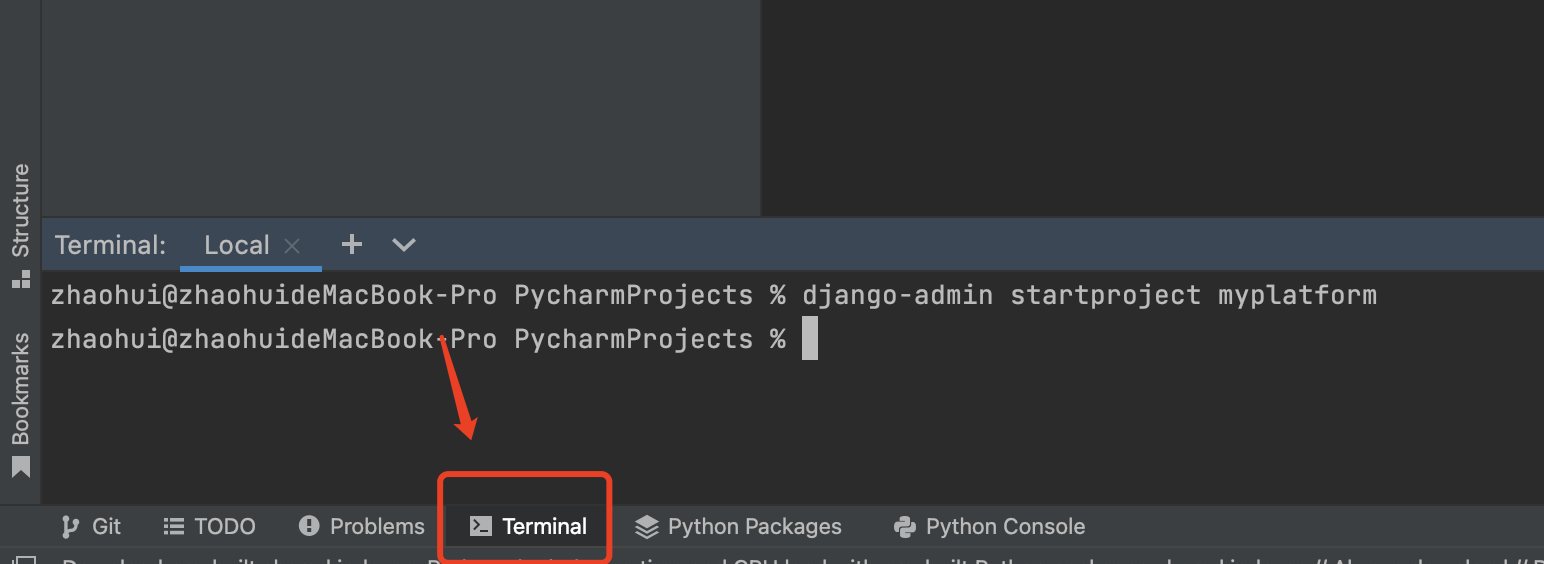
Task: Click the Python Console label
Action: tap(1005, 526)
